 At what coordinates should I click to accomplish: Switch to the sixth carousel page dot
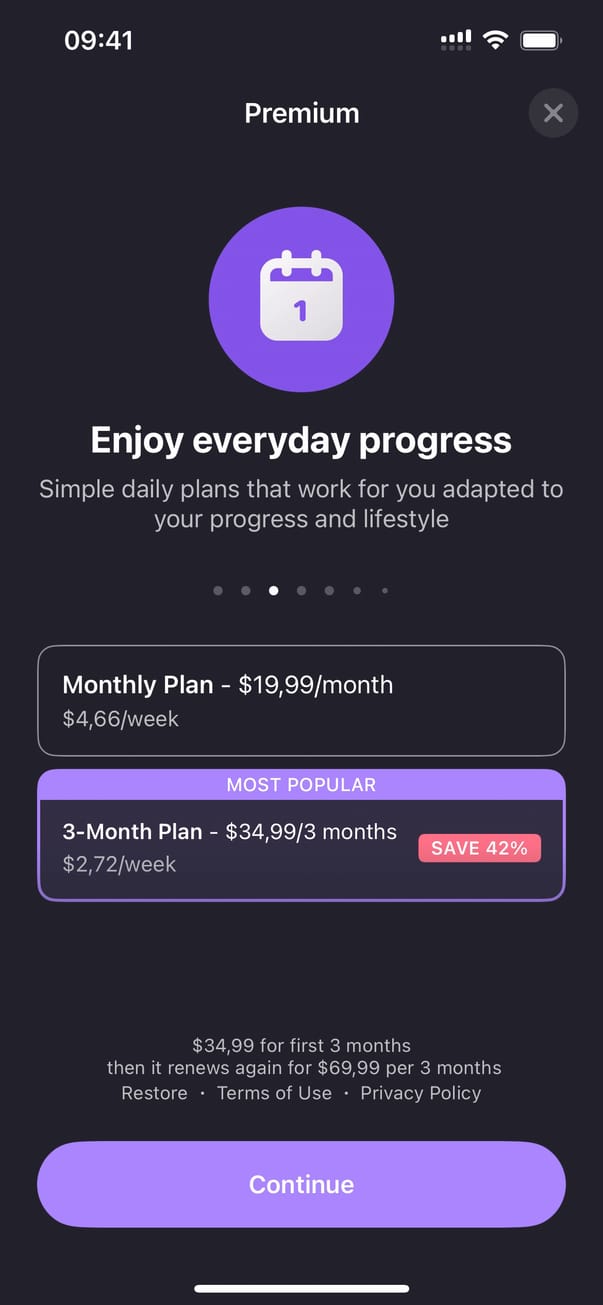(x=357, y=591)
